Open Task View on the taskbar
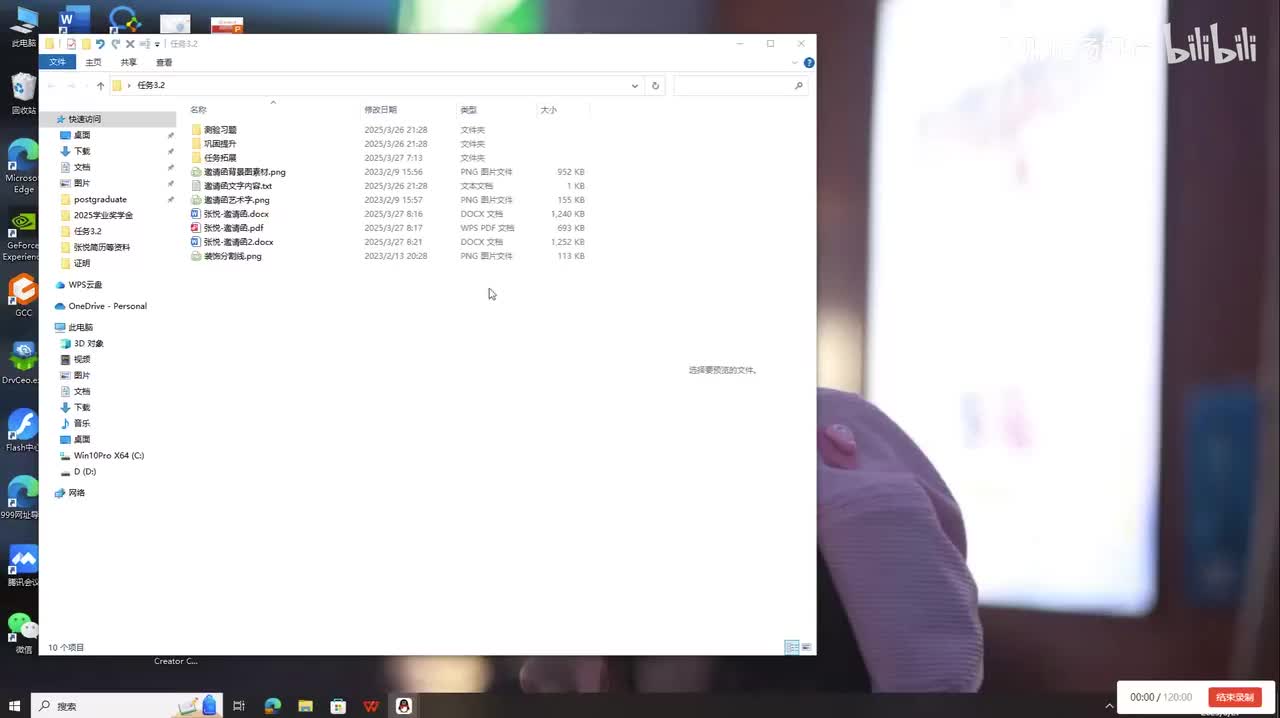 click(x=239, y=706)
